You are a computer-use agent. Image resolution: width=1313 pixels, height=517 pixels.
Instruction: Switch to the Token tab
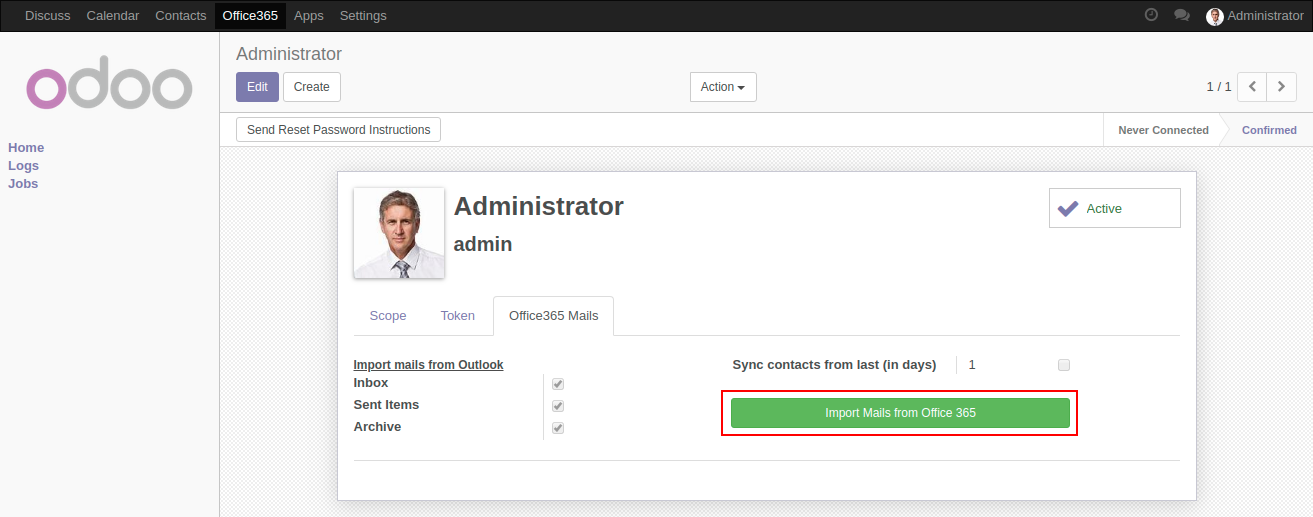pyautogui.click(x=458, y=315)
